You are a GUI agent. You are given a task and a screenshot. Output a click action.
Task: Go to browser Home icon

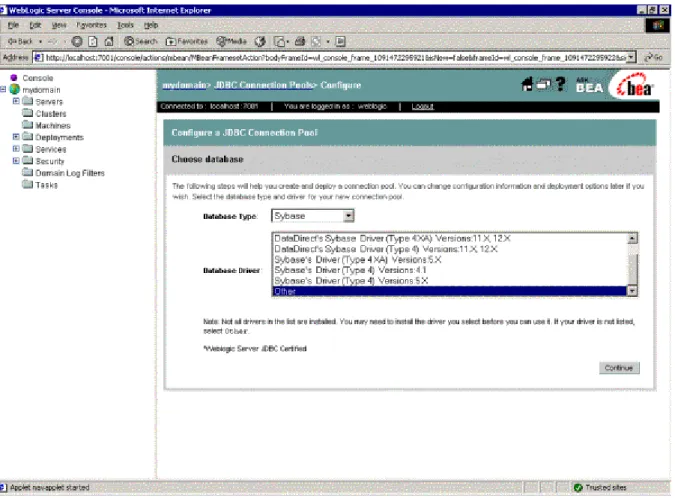pyautogui.click(x=109, y=41)
